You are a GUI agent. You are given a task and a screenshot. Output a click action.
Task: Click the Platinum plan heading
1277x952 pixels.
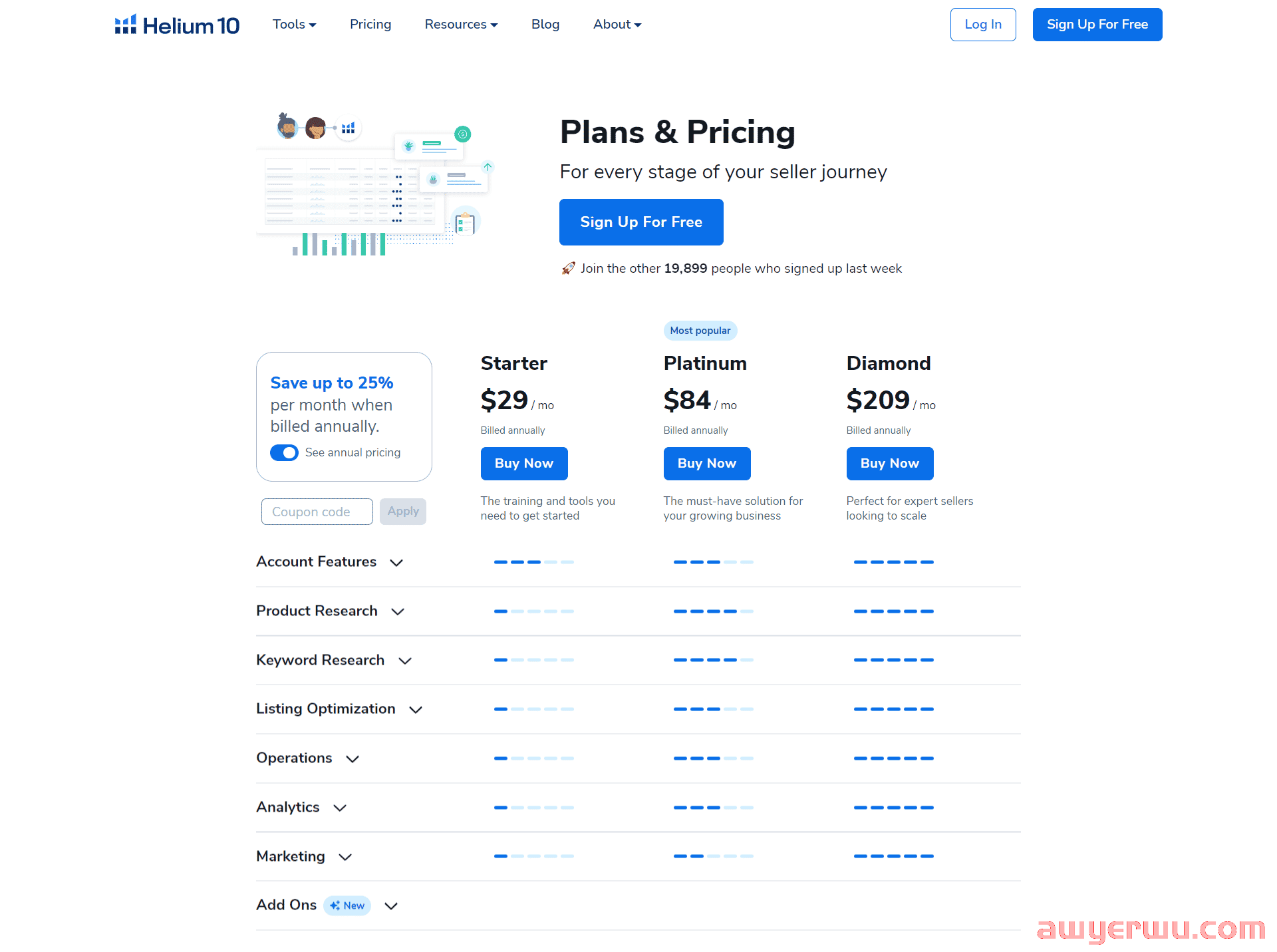(x=705, y=363)
